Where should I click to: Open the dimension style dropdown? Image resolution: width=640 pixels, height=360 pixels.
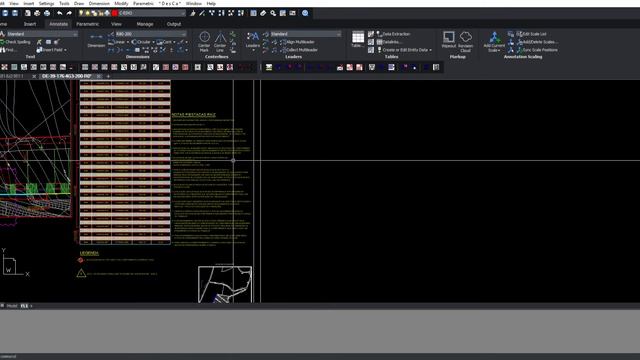[x=150, y=34]
